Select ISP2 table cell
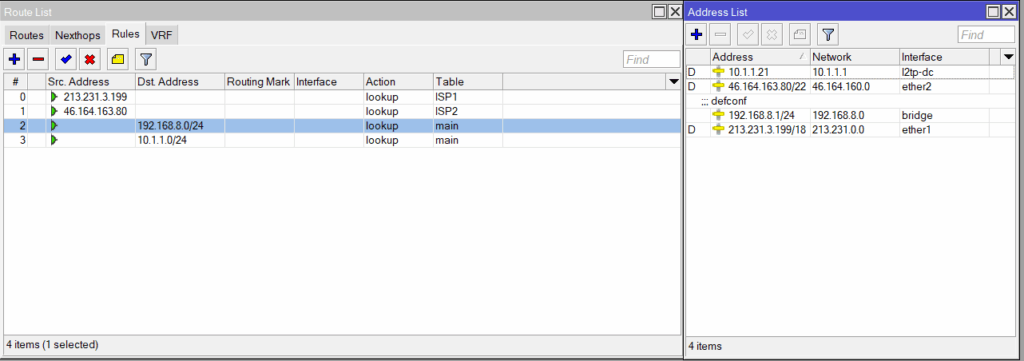This screenshot has width=1024, height=361. click(x=468, y=111)
